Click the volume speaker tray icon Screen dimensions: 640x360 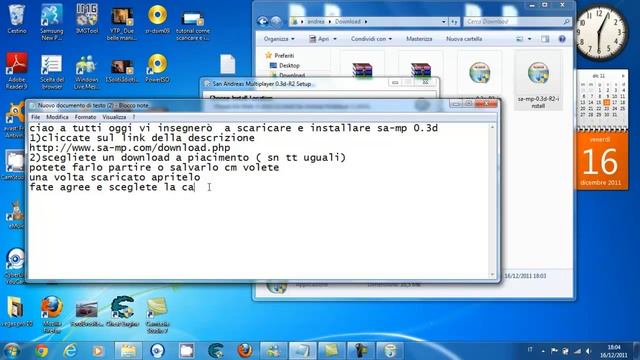[588, 351]
